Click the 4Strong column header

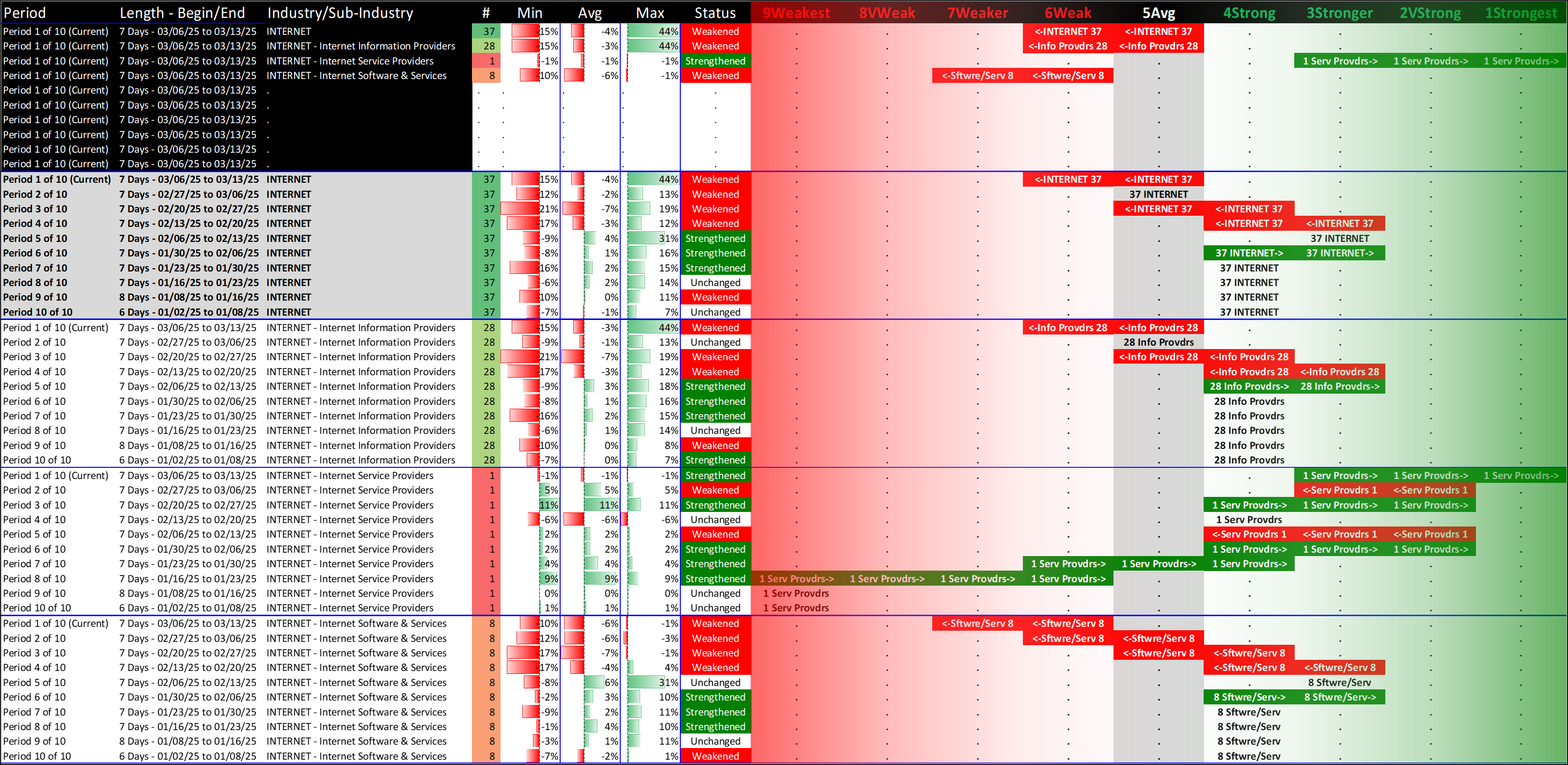click(x=1249, y=13)
